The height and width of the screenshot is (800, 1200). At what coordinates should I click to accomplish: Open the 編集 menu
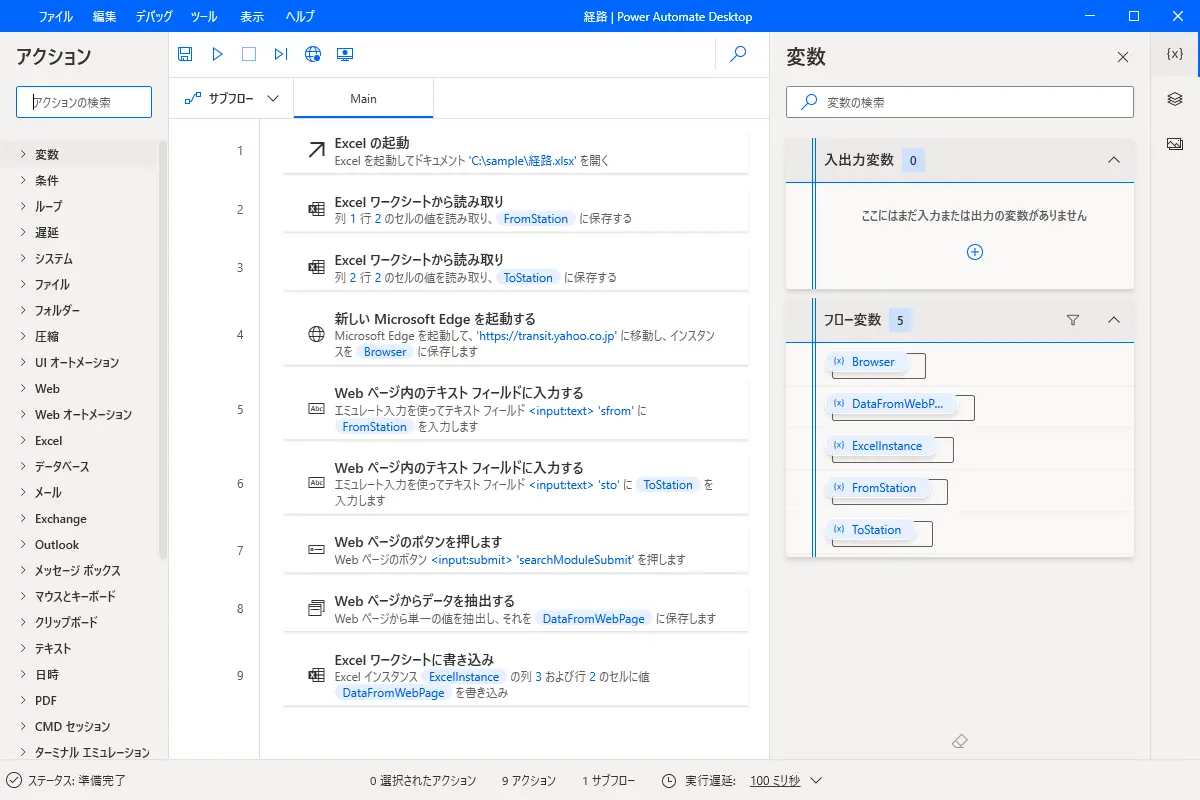pos(104,16)
